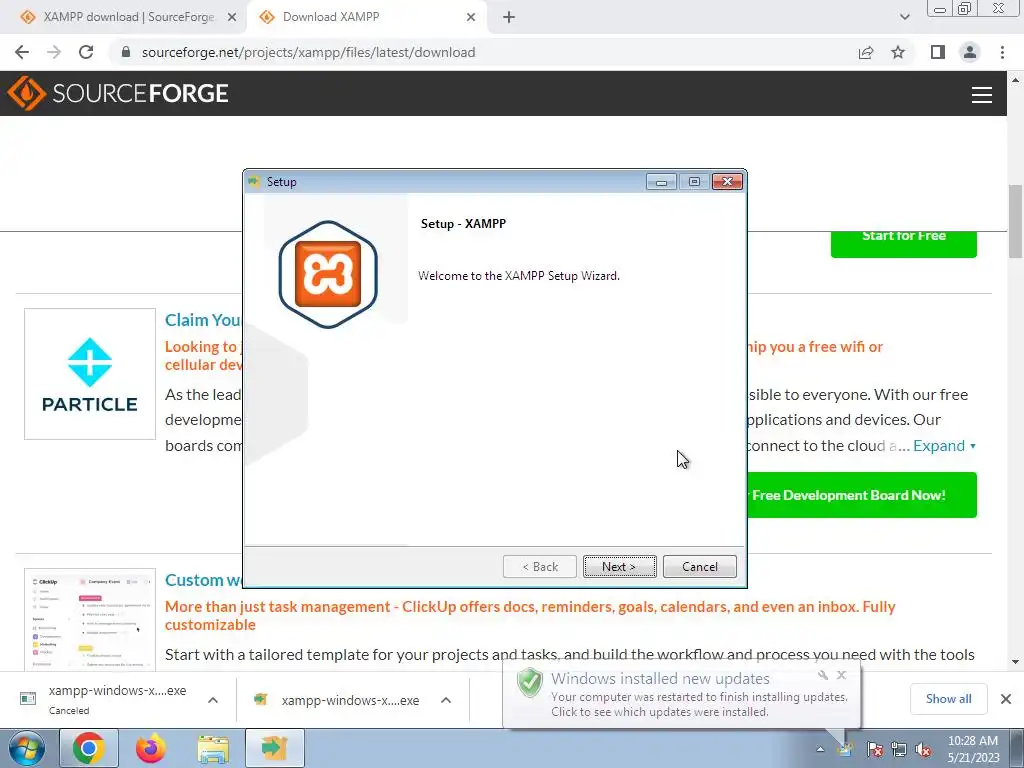Click 'Show all' downloads

pos(948,699)
